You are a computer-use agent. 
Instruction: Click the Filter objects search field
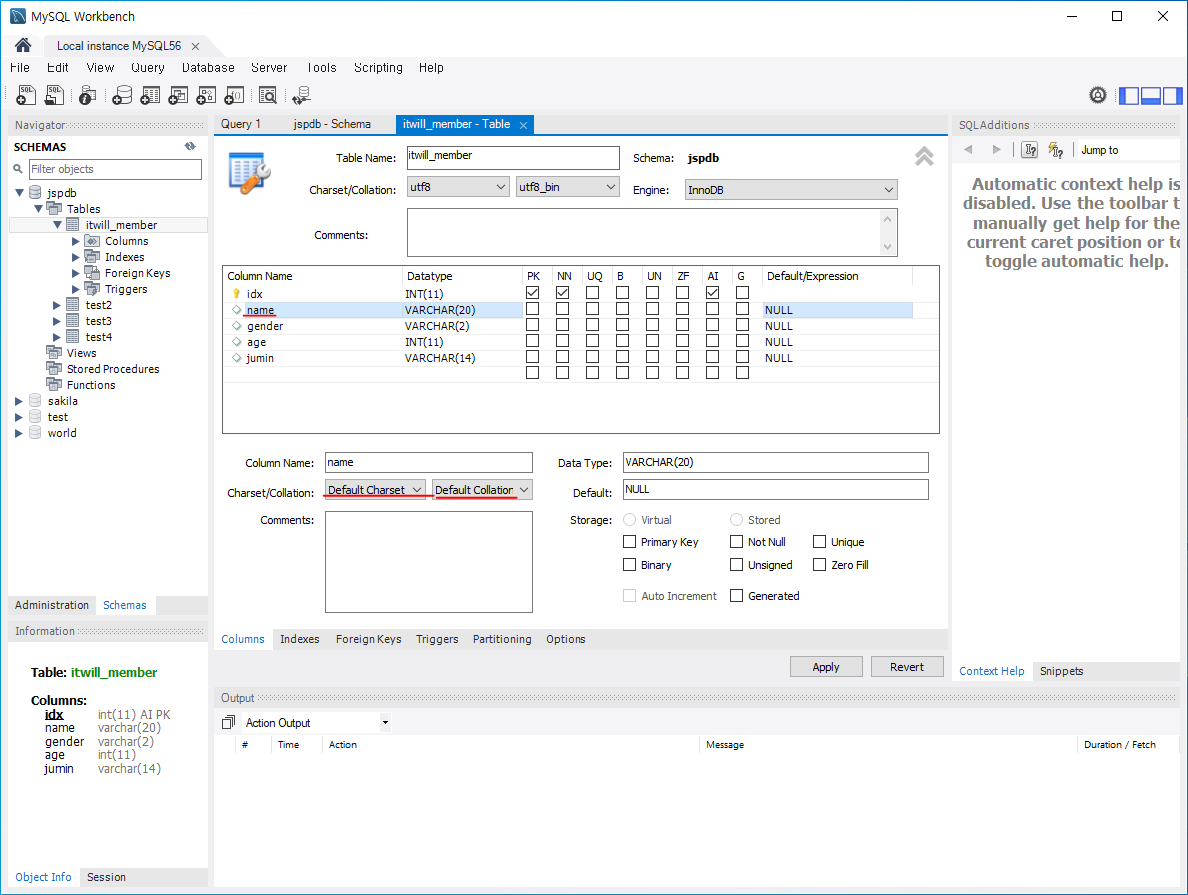coord(115,169)
